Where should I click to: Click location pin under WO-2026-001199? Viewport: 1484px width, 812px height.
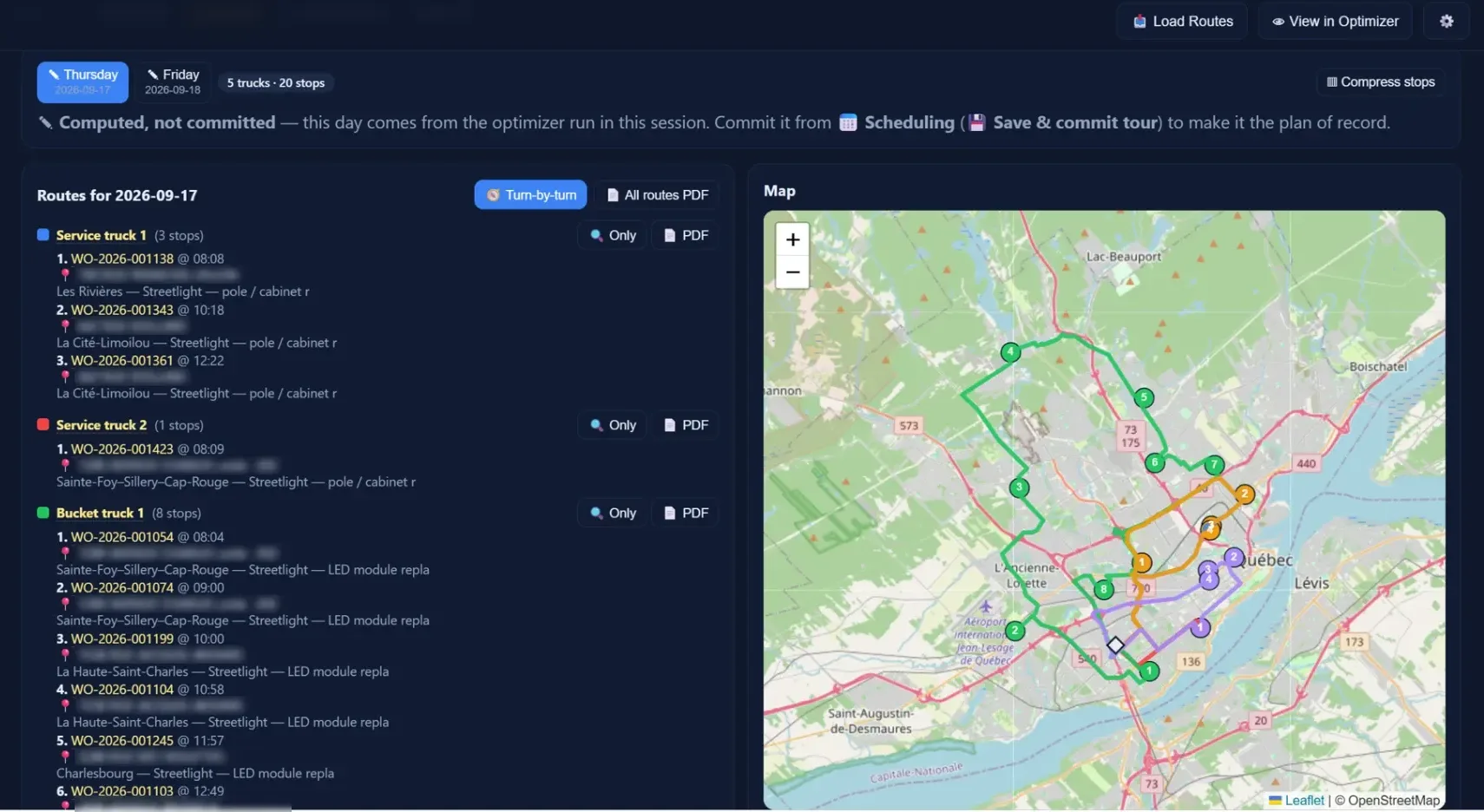click(x=65, y=655)
